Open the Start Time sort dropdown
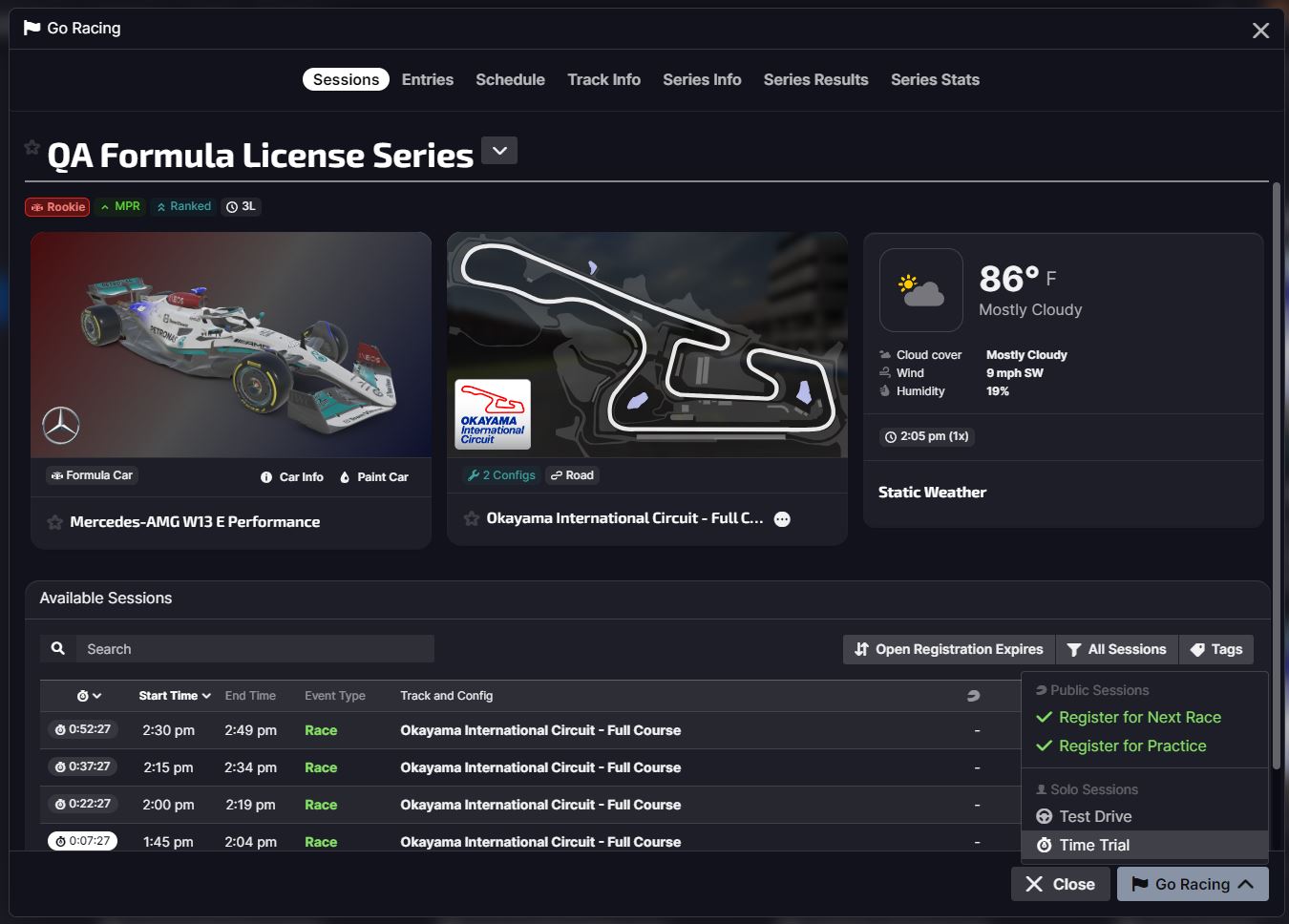This screenshot has width=1289, height=924. point(174,696)
